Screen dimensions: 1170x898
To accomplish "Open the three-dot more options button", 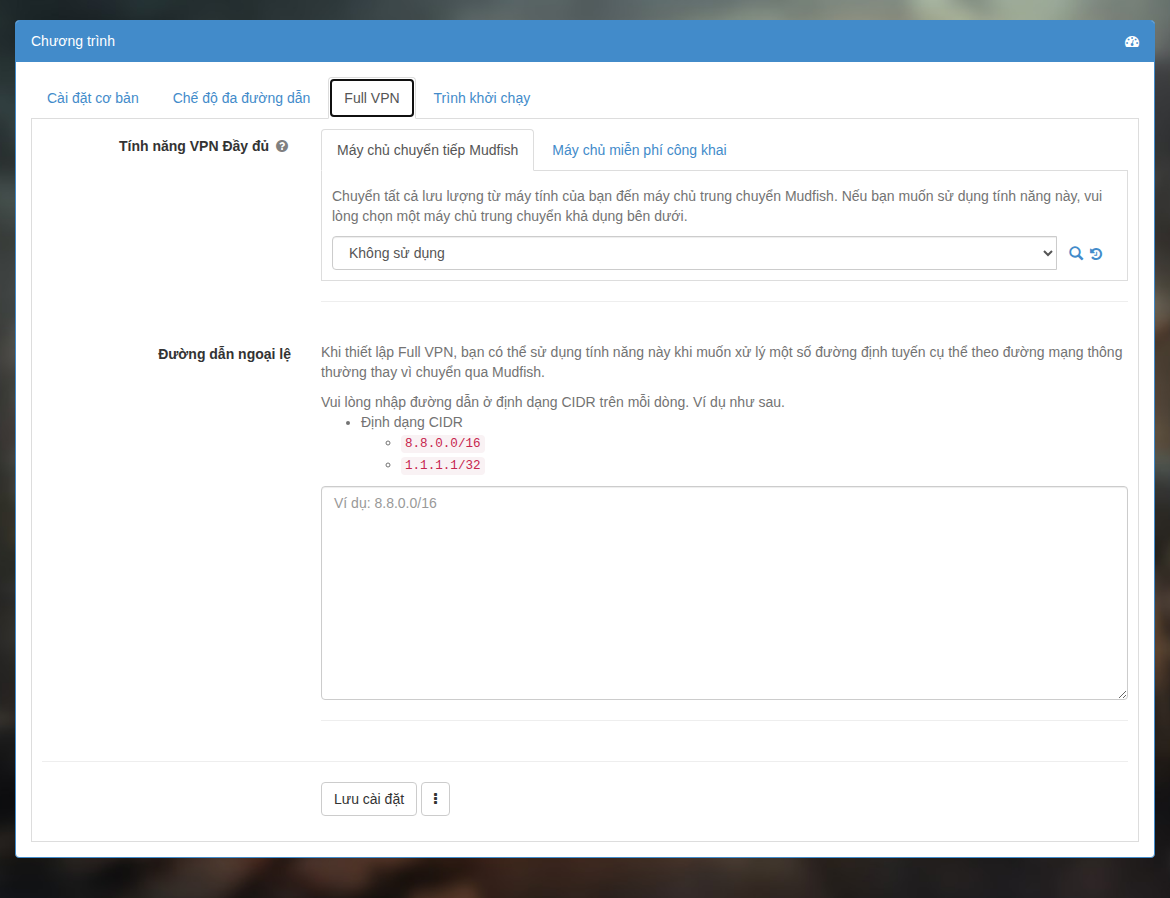I will (435, 799).
